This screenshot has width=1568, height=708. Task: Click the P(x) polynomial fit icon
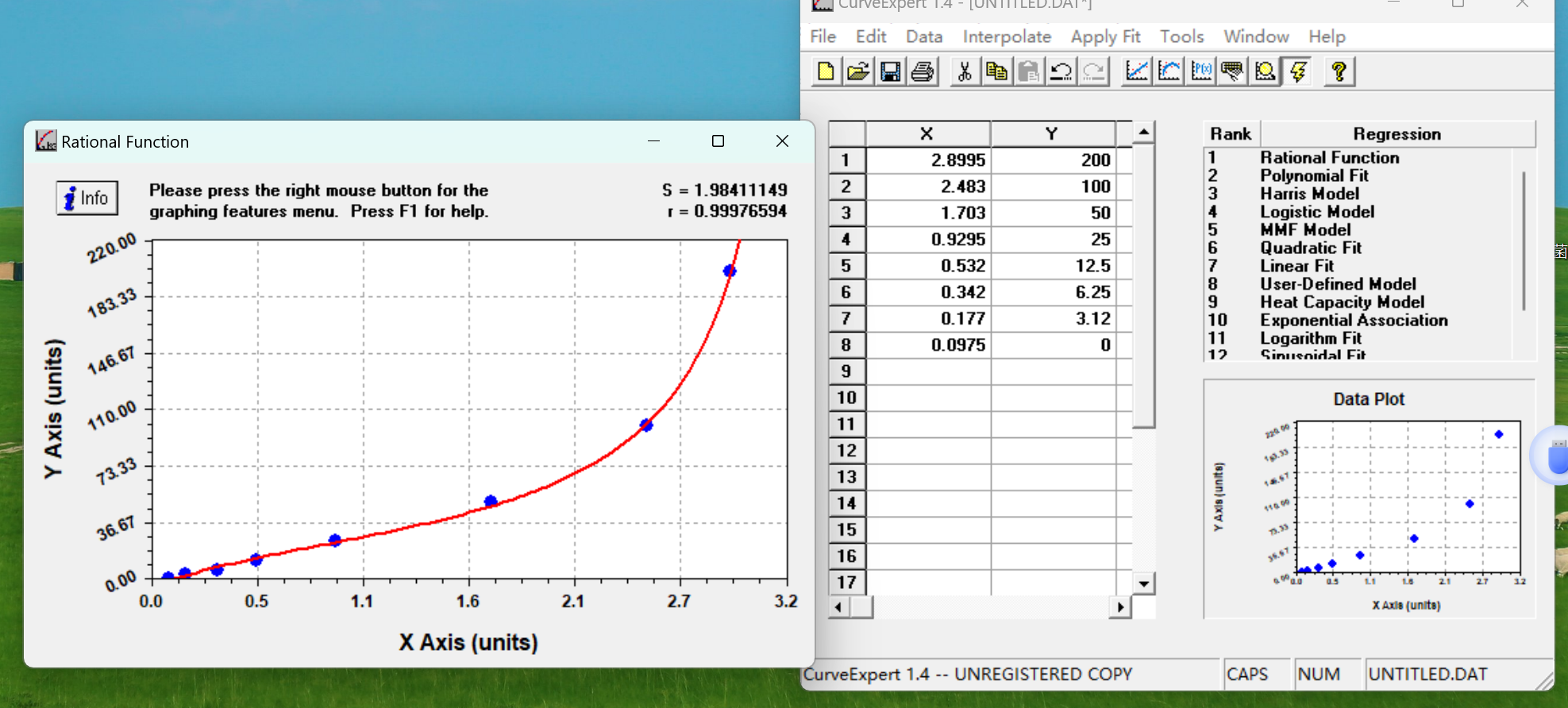click(1201, 71)
